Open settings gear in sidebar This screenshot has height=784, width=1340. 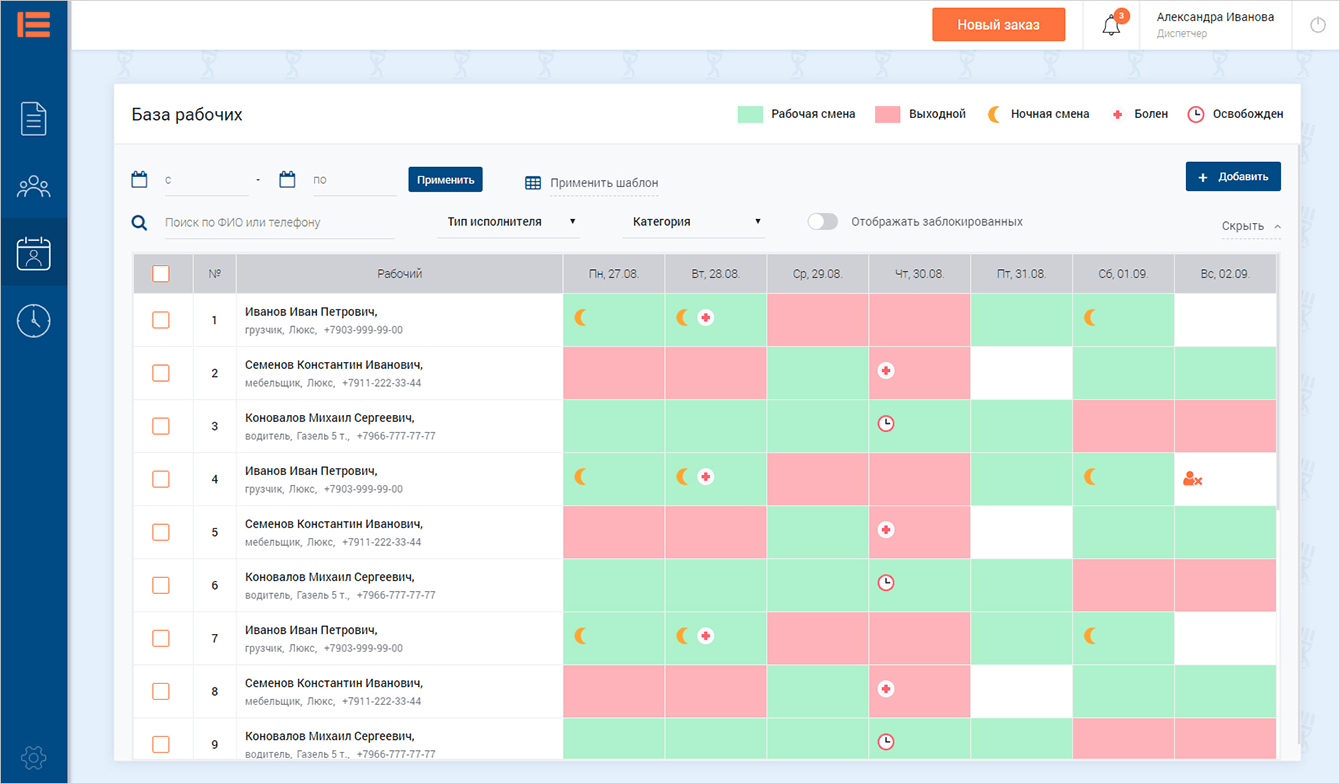click(34, 757)
